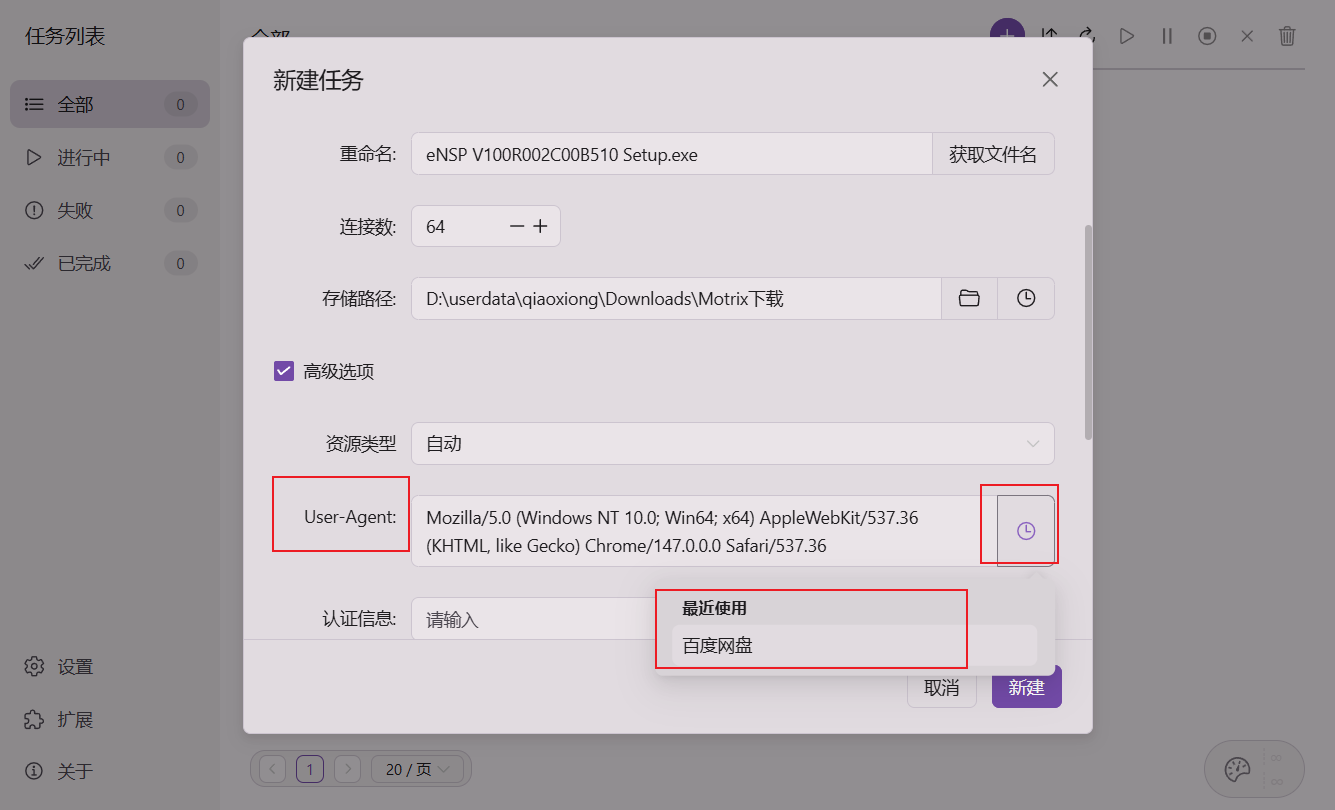Click the stop tasks icon
This screenshot has height=810, width=1335.
click(1207, 36)
